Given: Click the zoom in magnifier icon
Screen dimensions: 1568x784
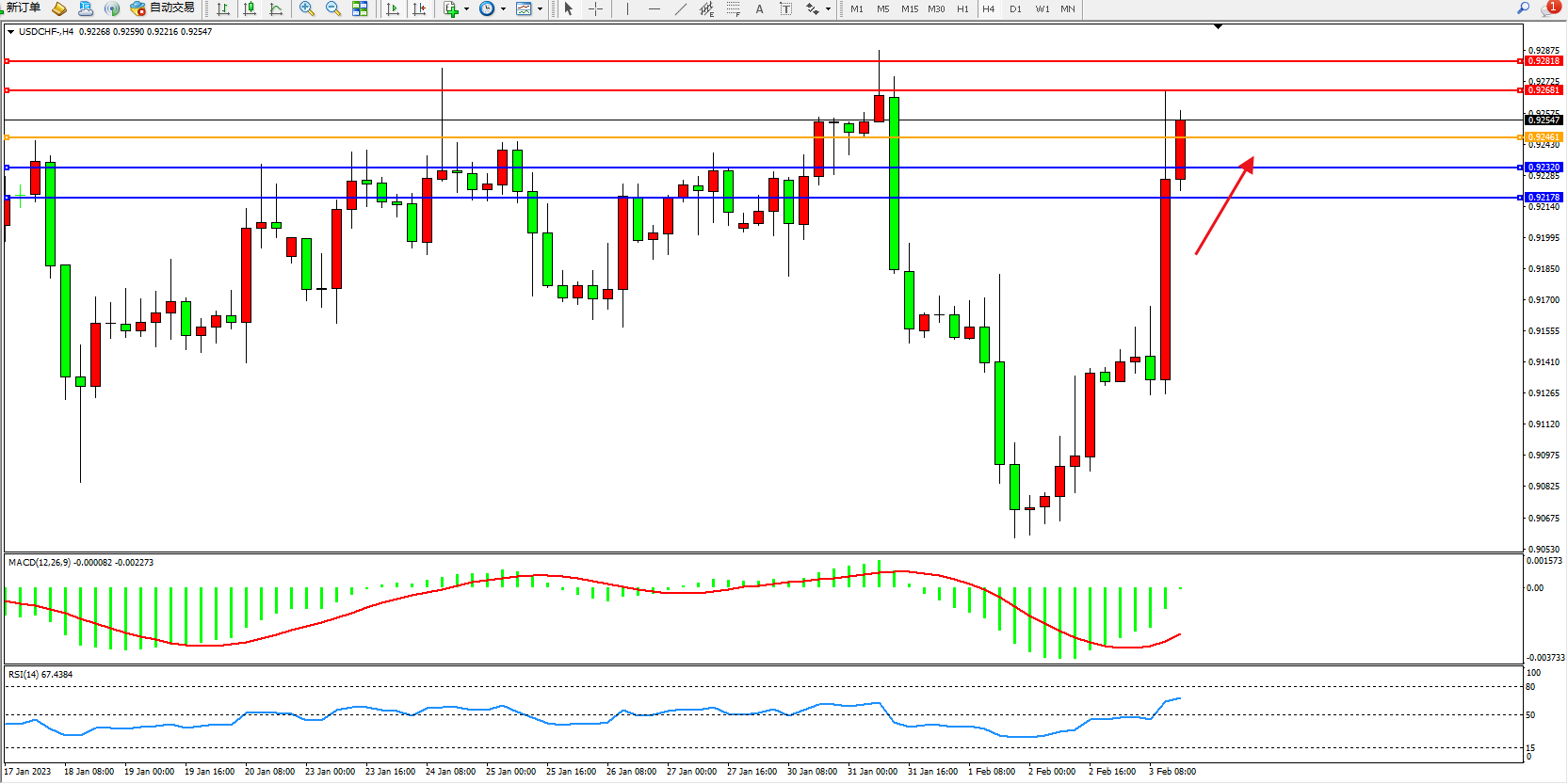Looking at the screenshot, I should tap(307, 8).
